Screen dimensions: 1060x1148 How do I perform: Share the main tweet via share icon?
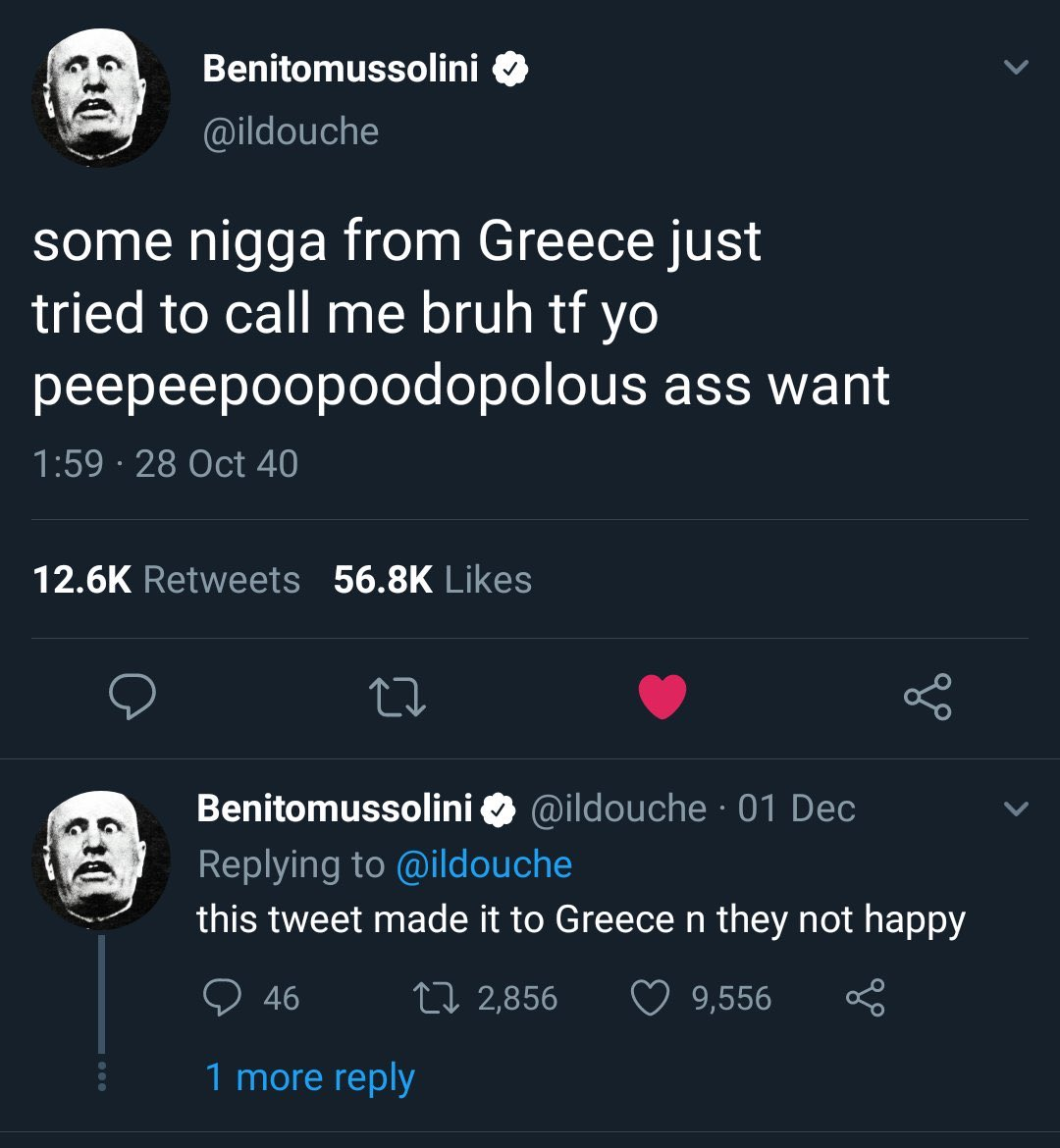pos(927,697)
